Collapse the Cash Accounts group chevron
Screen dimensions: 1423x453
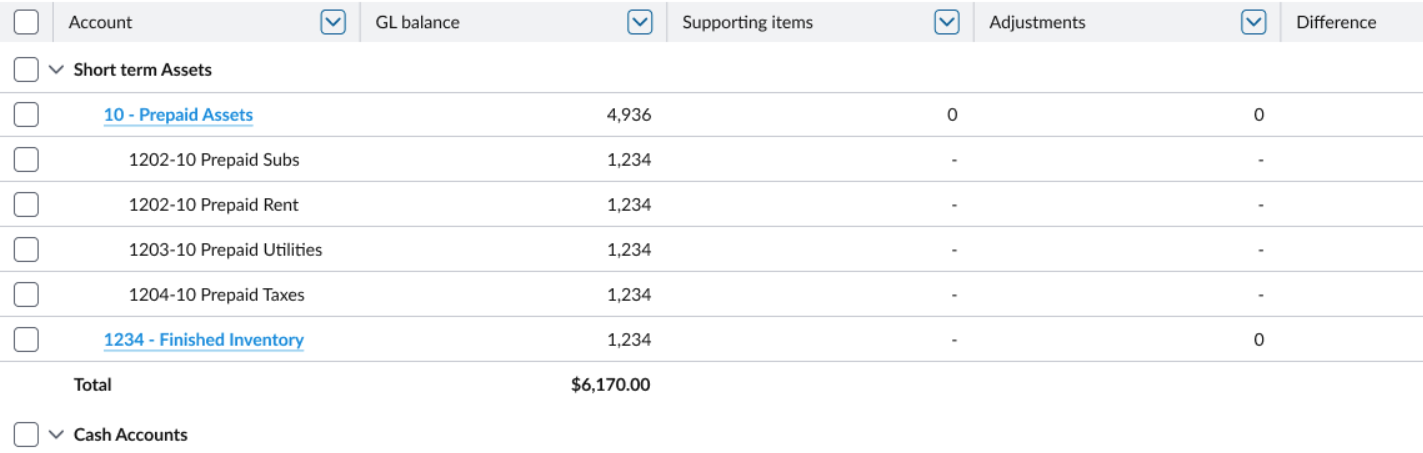click(x=55, y=435)
